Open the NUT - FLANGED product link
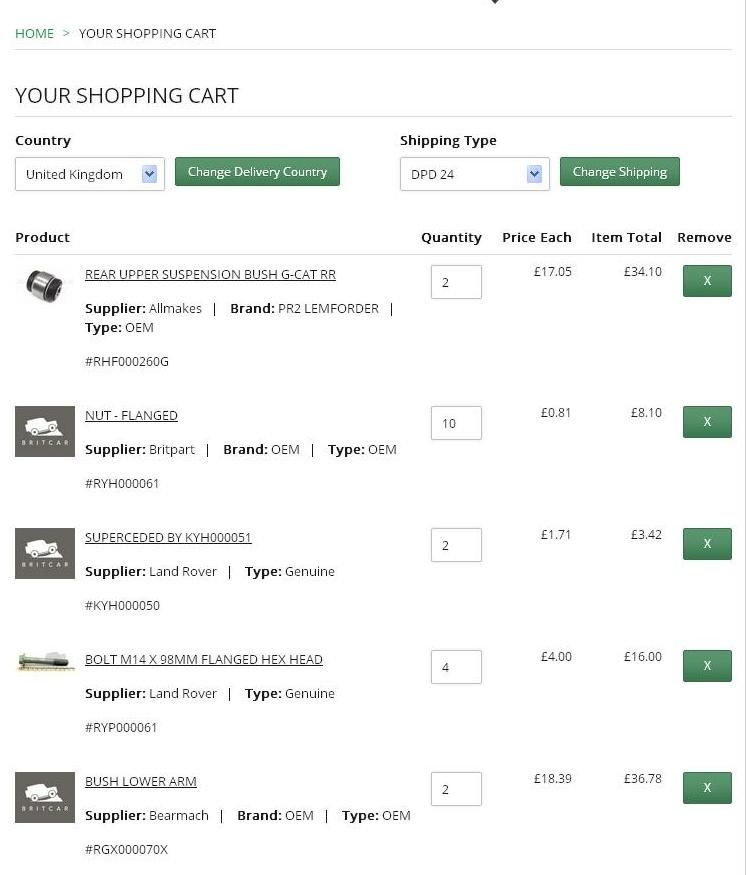746x875 pixels. pos(131,416)
